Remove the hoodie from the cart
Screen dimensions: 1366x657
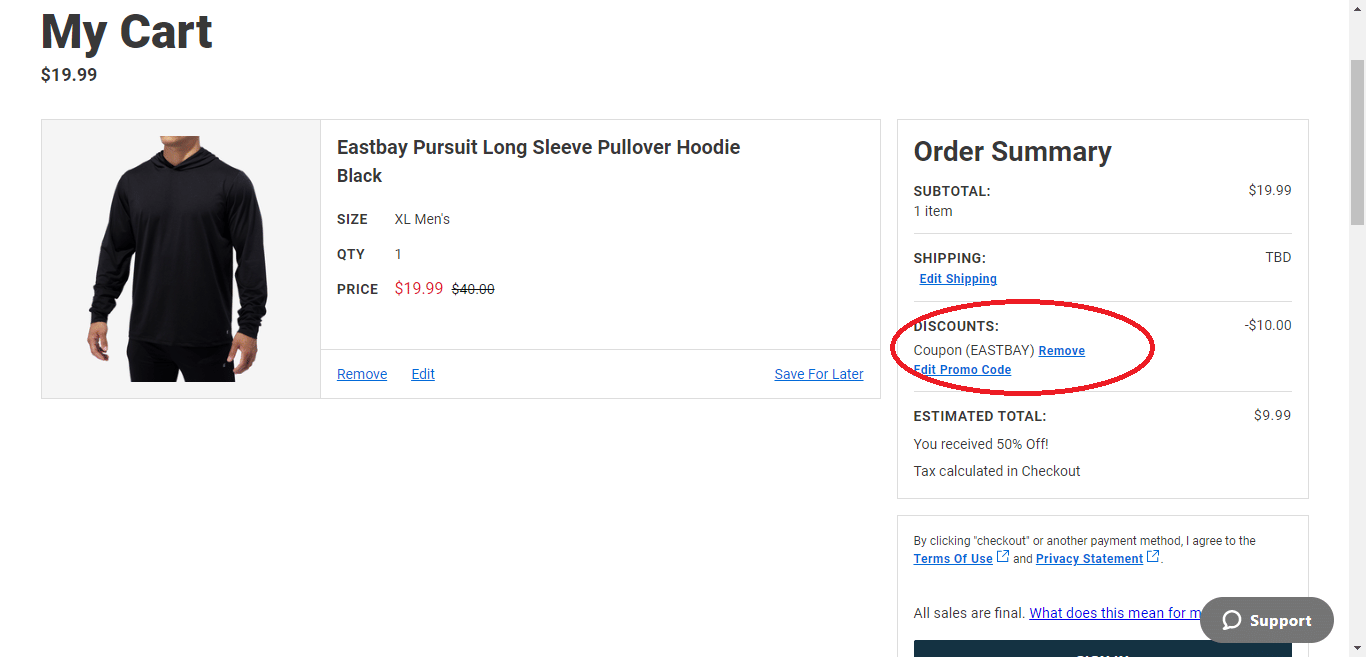(362, 374)
